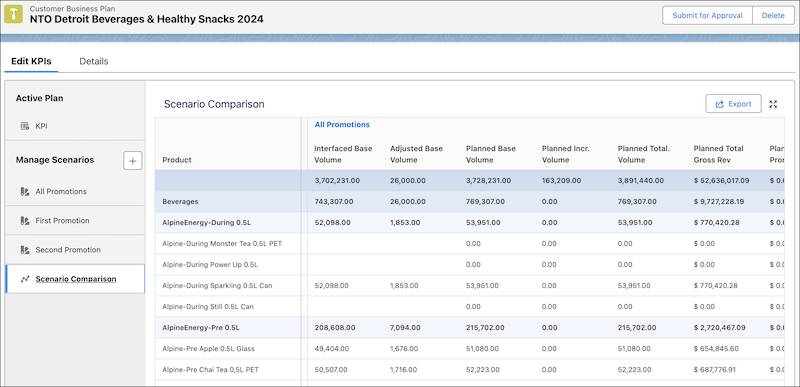800x387 pixels.
Task: Click the KPI table icon under Active Plan
Action: point(24,126)
